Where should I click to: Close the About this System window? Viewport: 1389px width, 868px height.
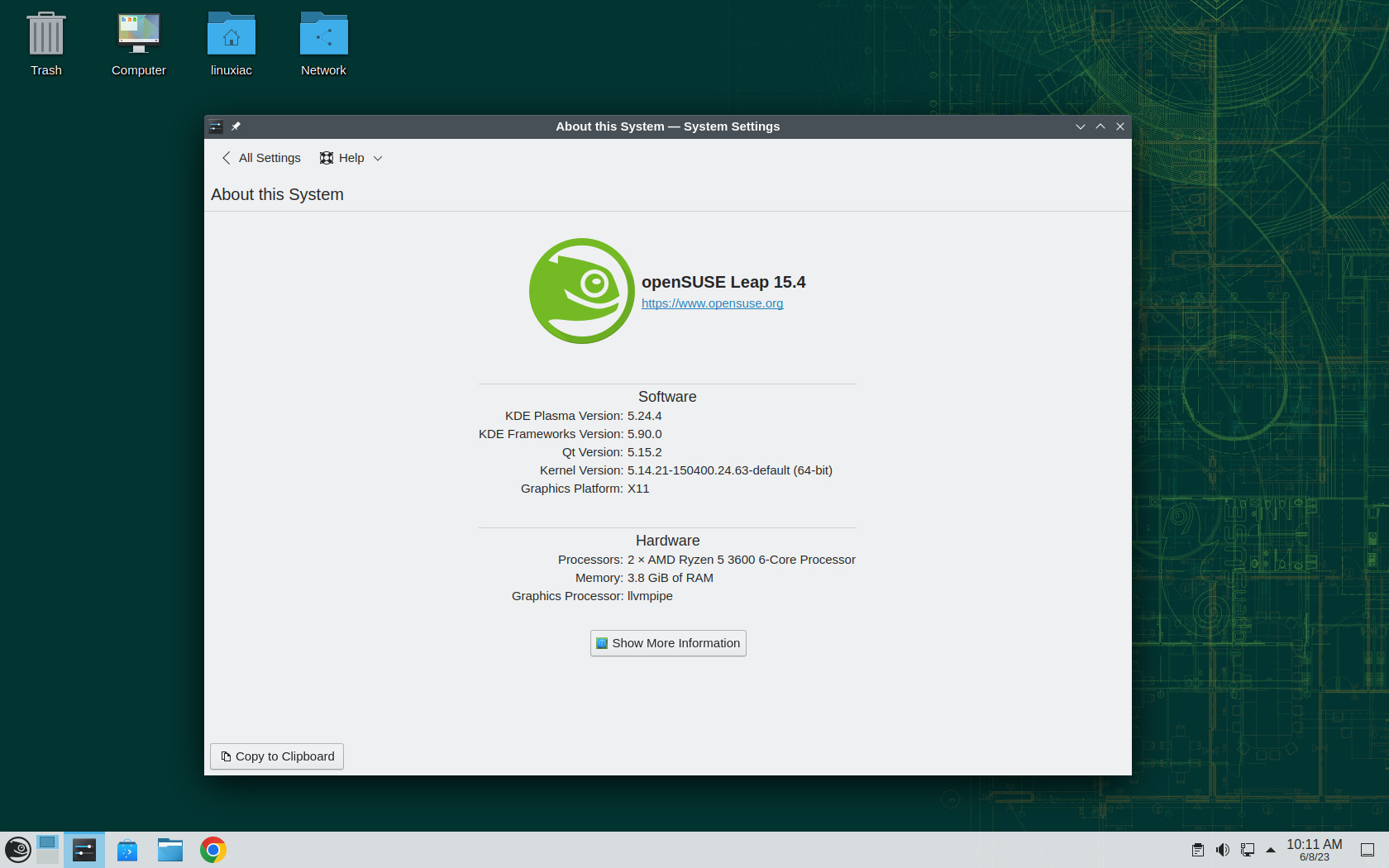1120,126
